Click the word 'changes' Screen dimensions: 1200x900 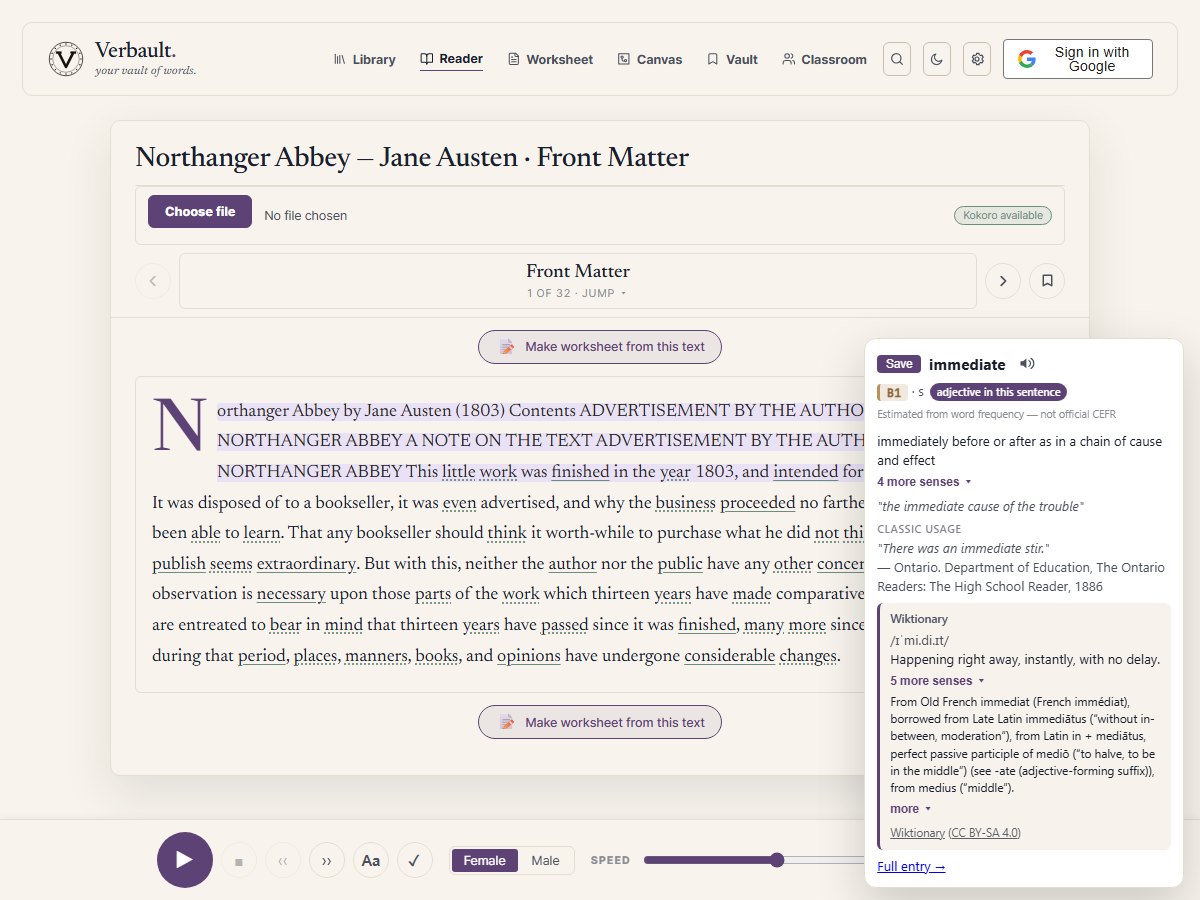coord(808,656)
